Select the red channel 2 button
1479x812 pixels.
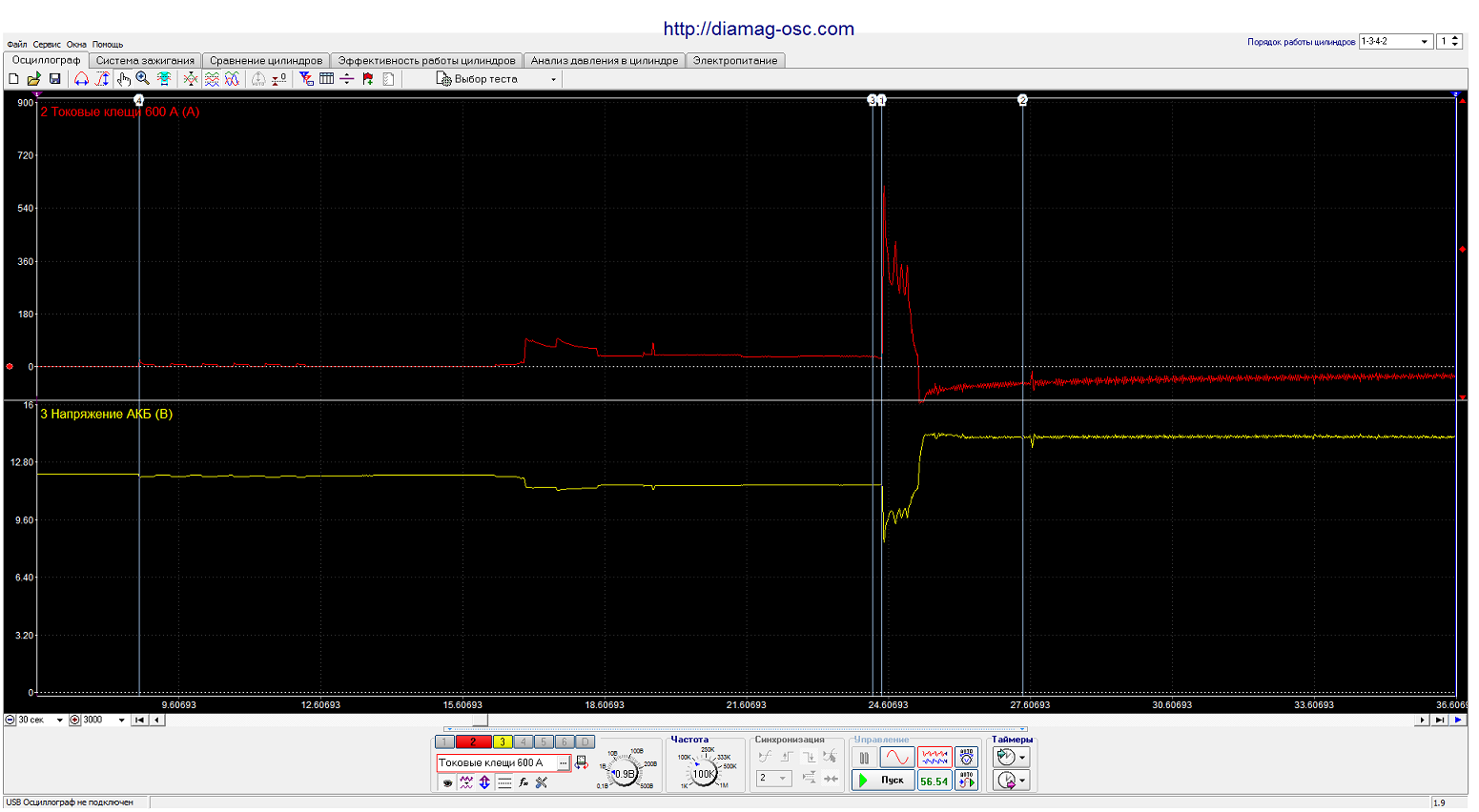click(473, 741)
